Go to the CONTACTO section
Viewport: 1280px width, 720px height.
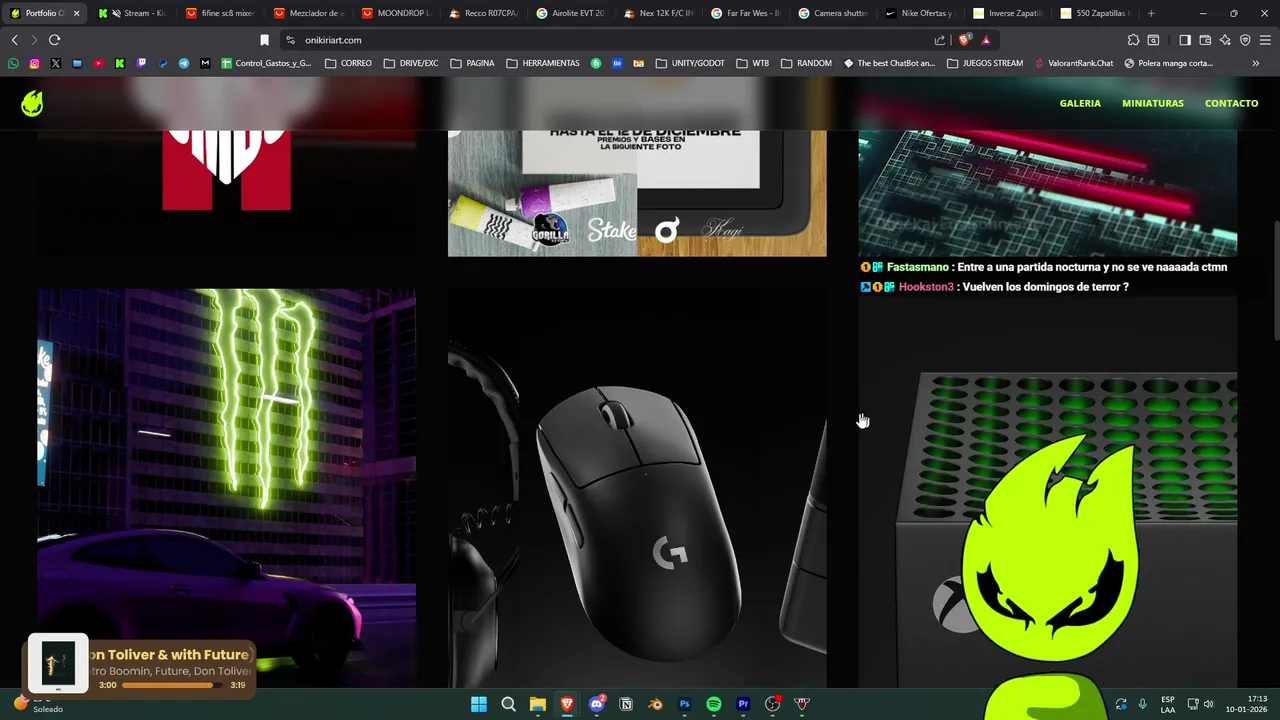tap(1231, 103)
